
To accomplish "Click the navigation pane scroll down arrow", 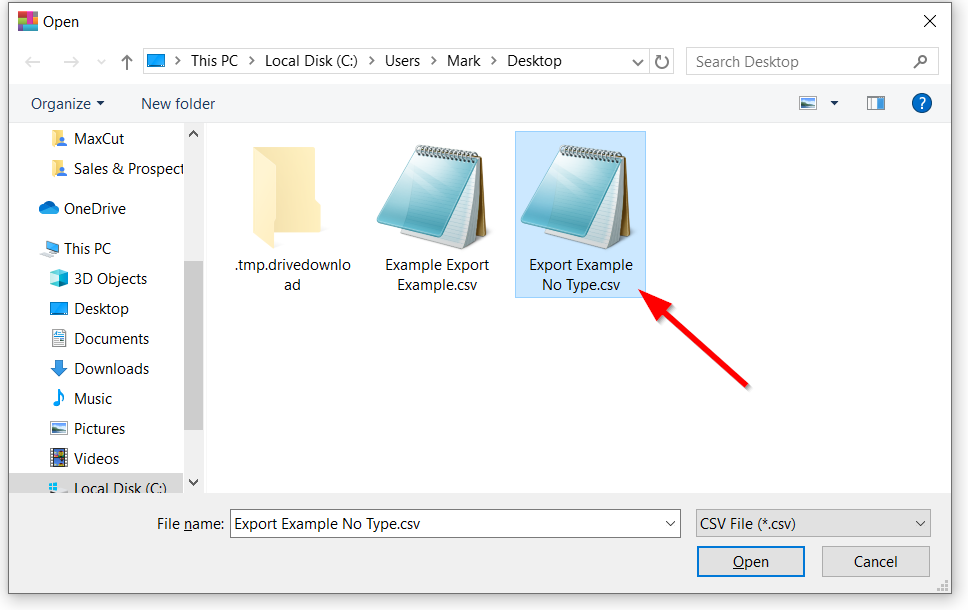I will coord(193,483).
